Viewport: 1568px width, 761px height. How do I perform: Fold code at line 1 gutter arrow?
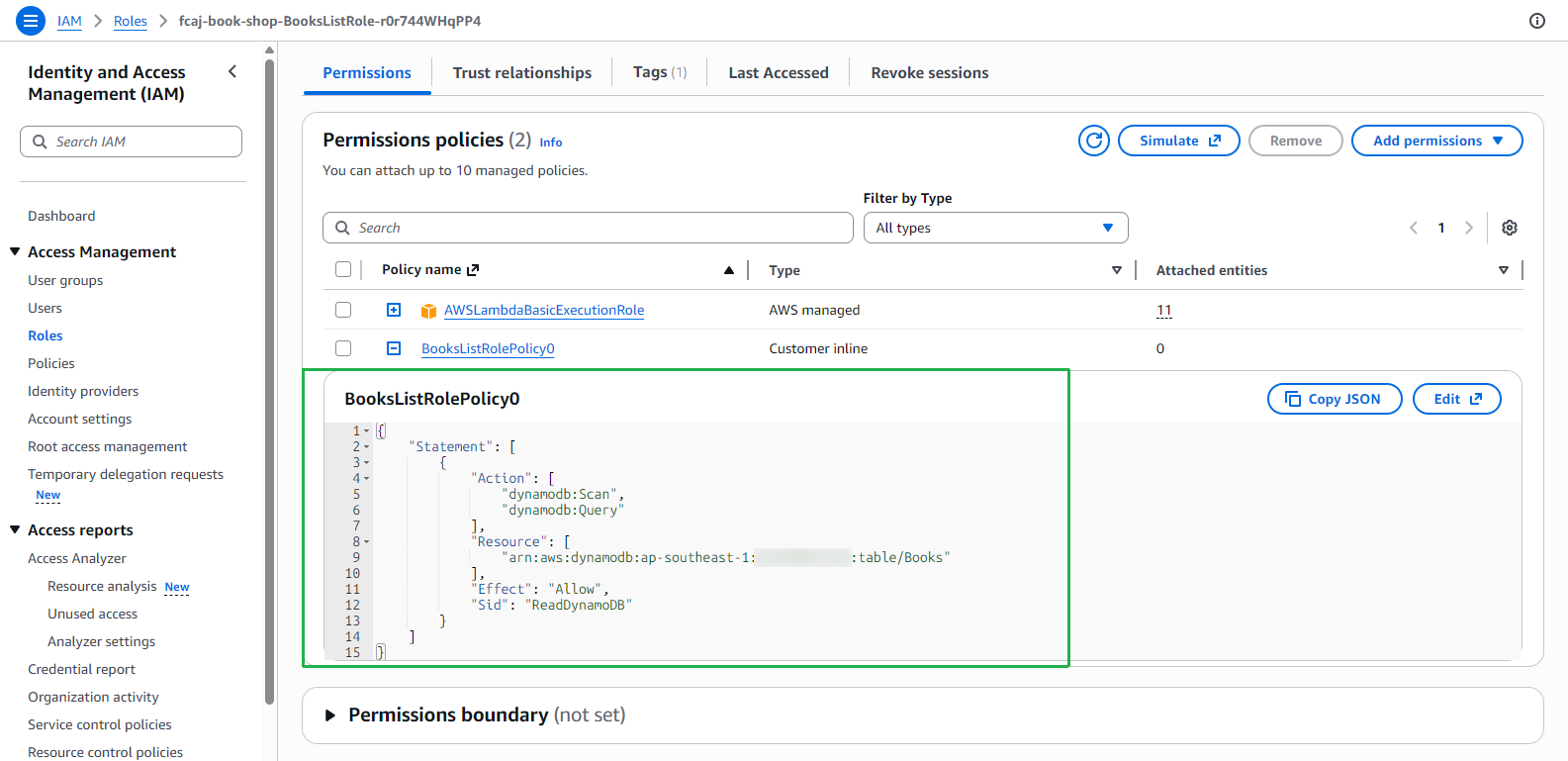[x=367, y=431]
